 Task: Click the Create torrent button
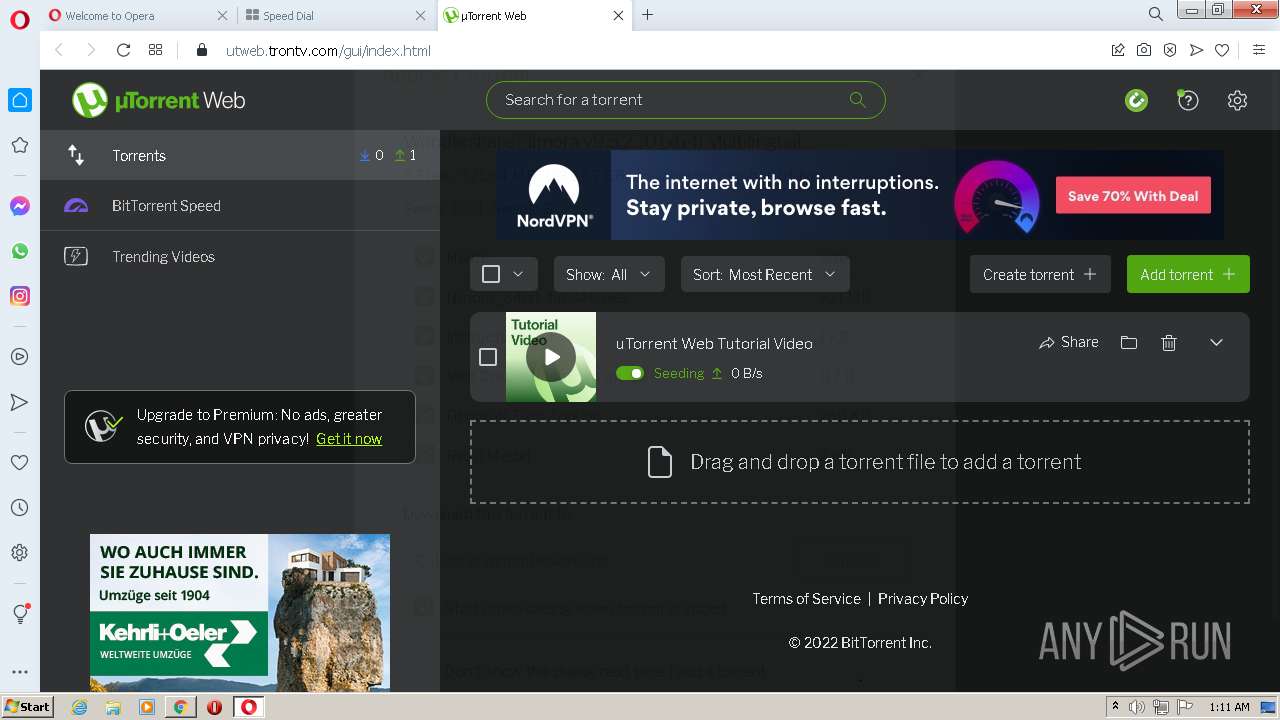pos(1040,274)
